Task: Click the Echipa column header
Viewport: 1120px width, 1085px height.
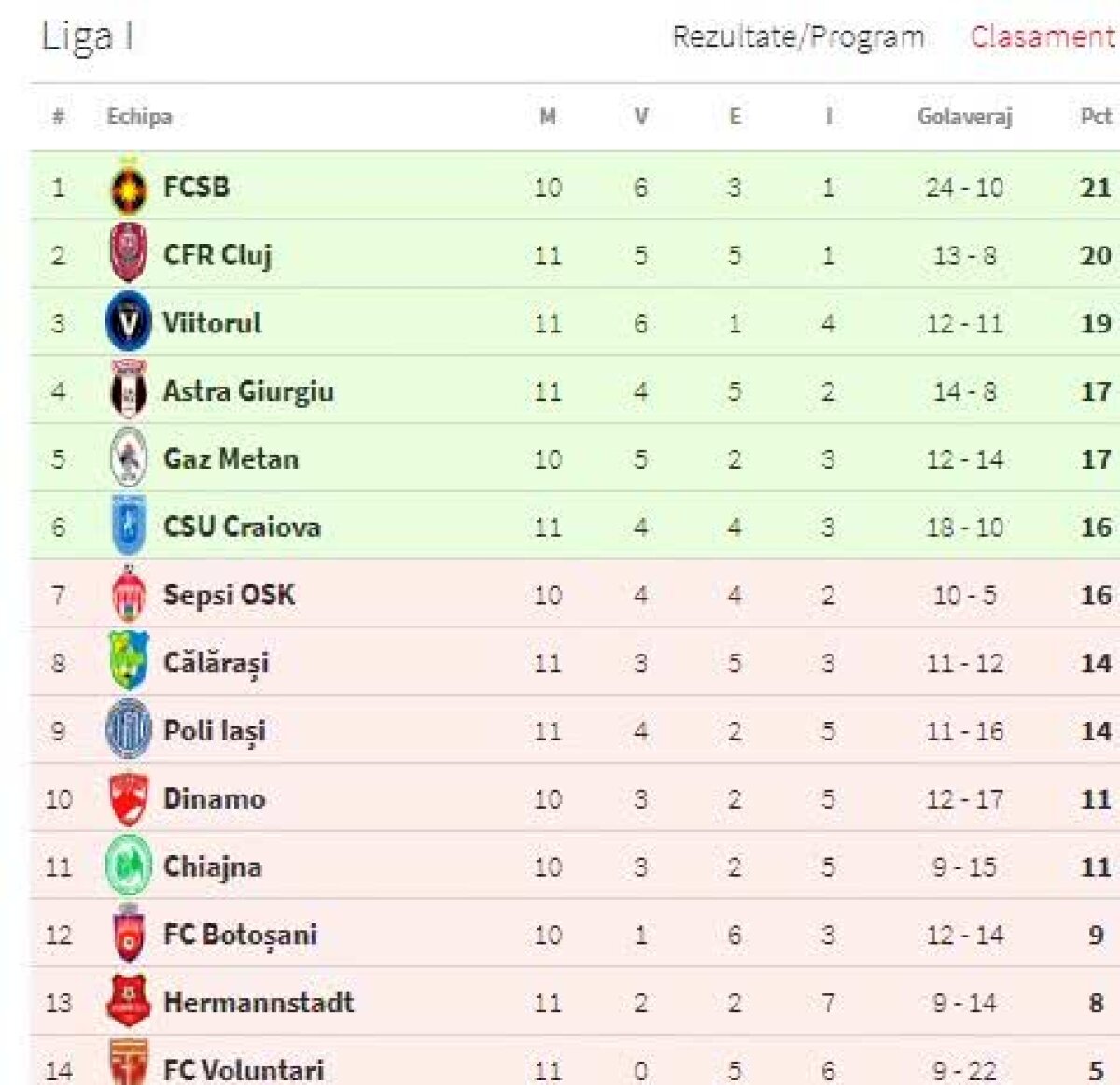Action: (139, 117)
